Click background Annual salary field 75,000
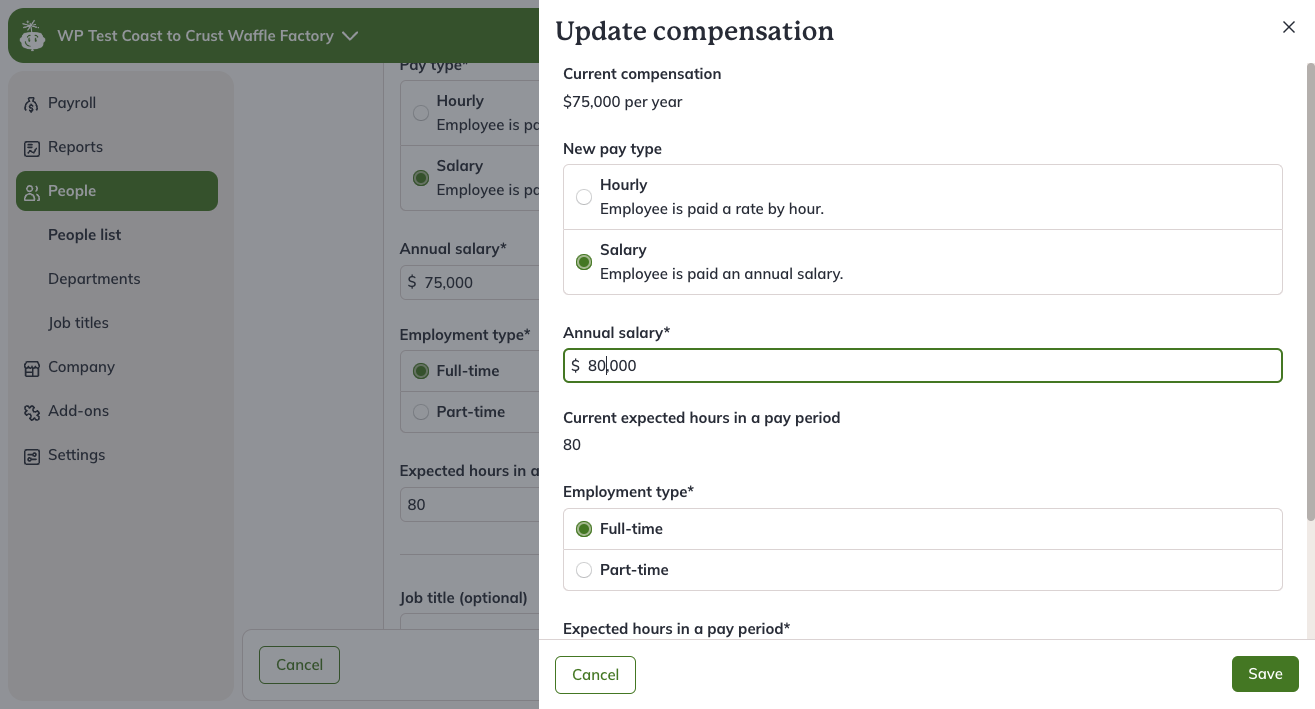Image resolution: width=1315 pixels, height=709 pixels. pyautogui.click(x=469, y=283)
